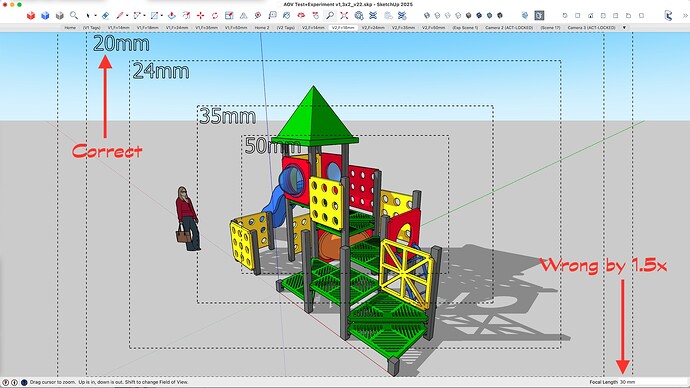Image resolution: width=690 pixels, height=388 pixels.
Task: Apply the Monochrome face style cube
Action: pos(489,15)
